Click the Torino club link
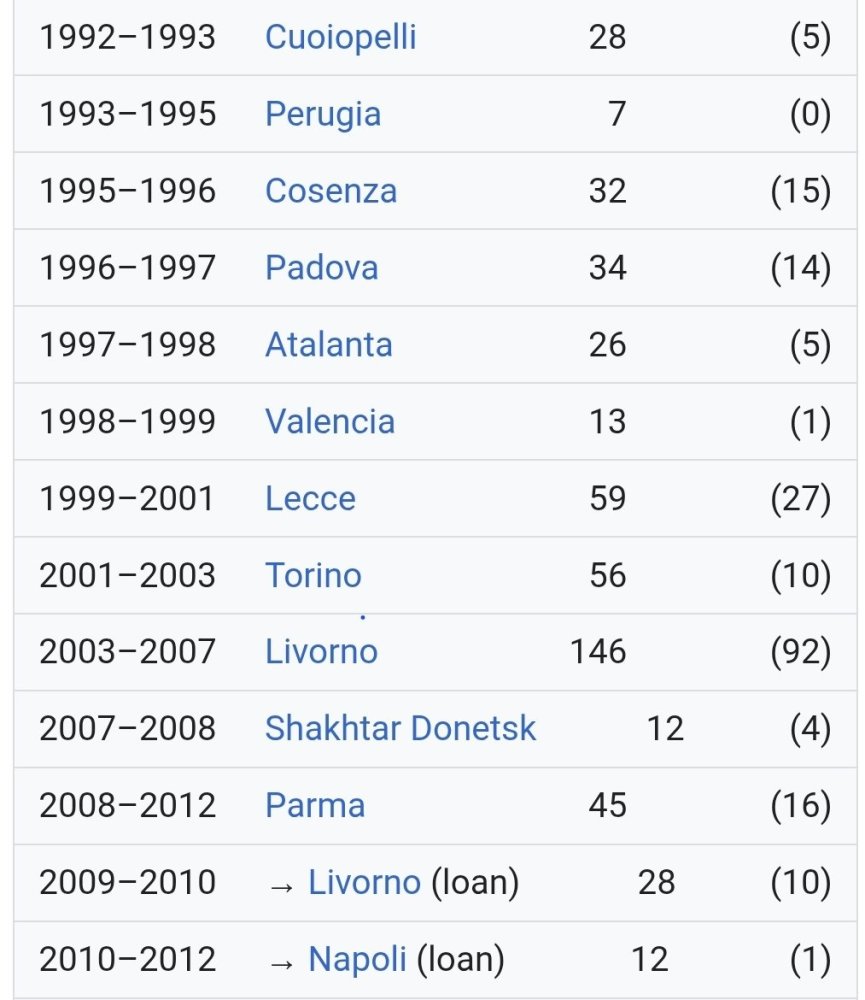This screenshot has height=1000, width=865. (x=313, y=575)
